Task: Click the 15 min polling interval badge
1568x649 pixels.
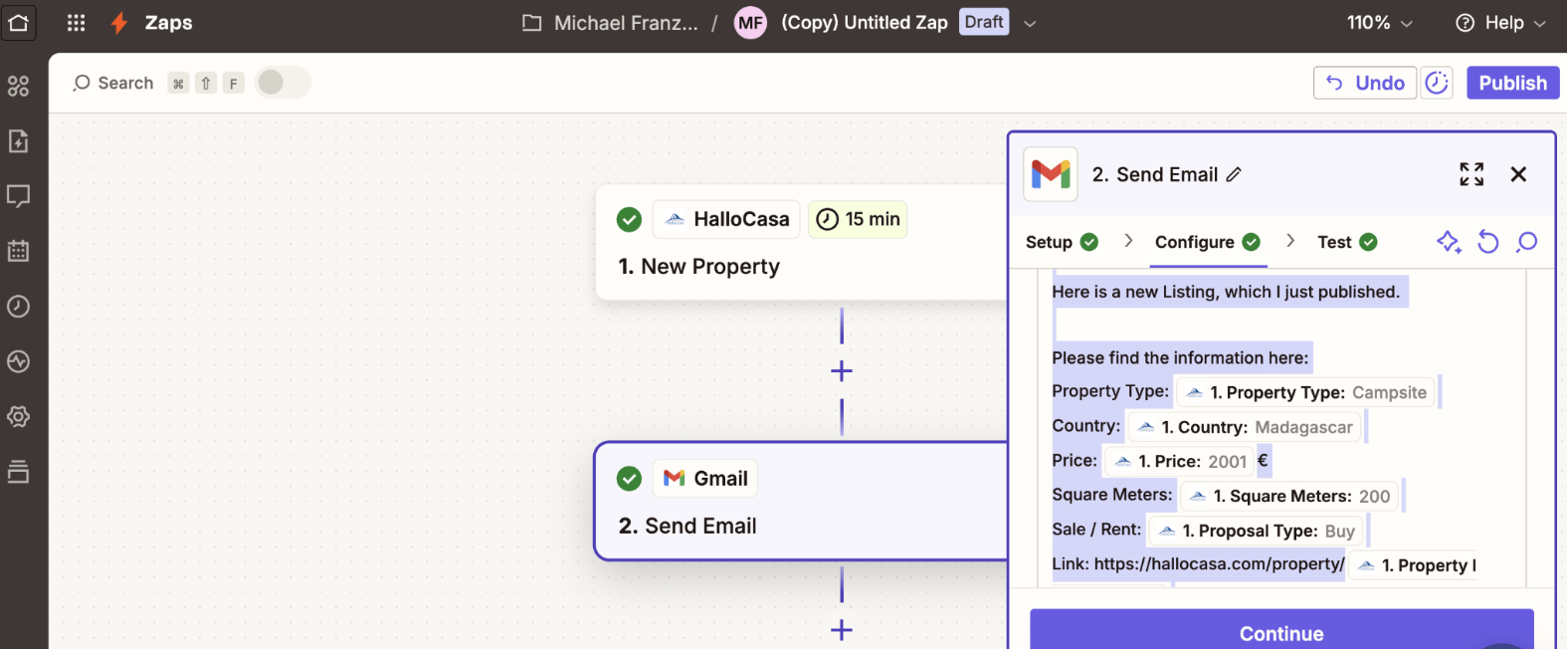Action: [858, 219]
